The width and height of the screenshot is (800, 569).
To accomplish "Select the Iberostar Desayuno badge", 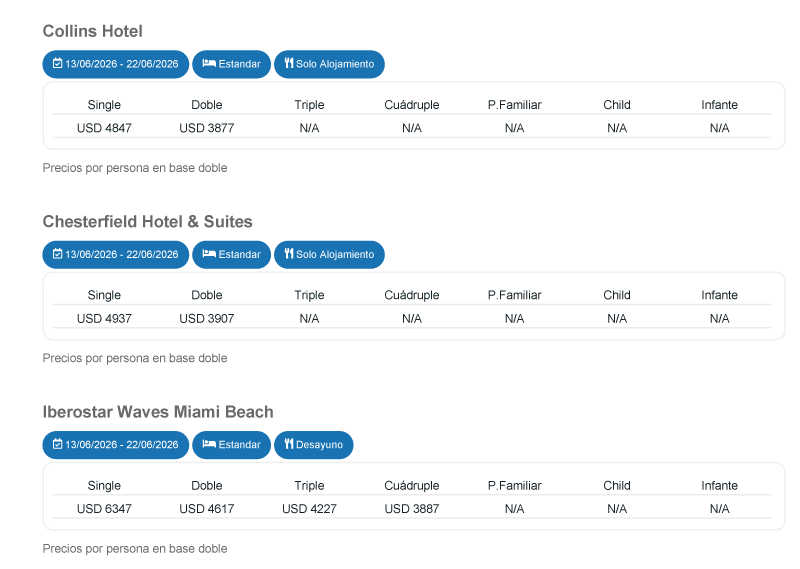I will pyautogui.click(x=314, y=445).
